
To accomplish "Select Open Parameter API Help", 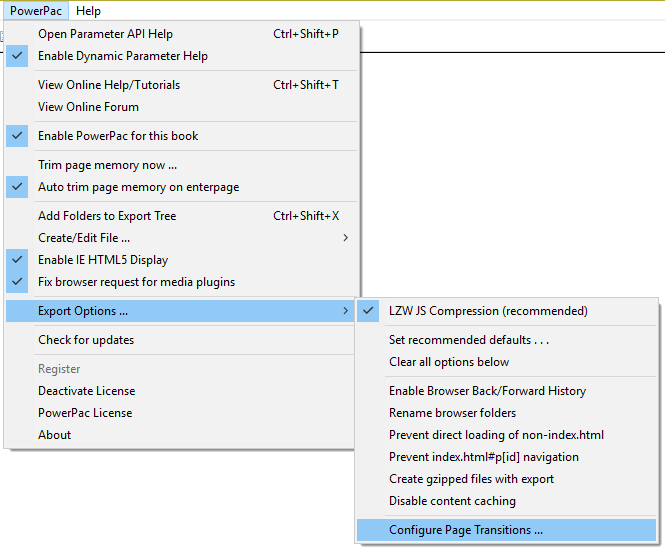I will coord(181,34).
